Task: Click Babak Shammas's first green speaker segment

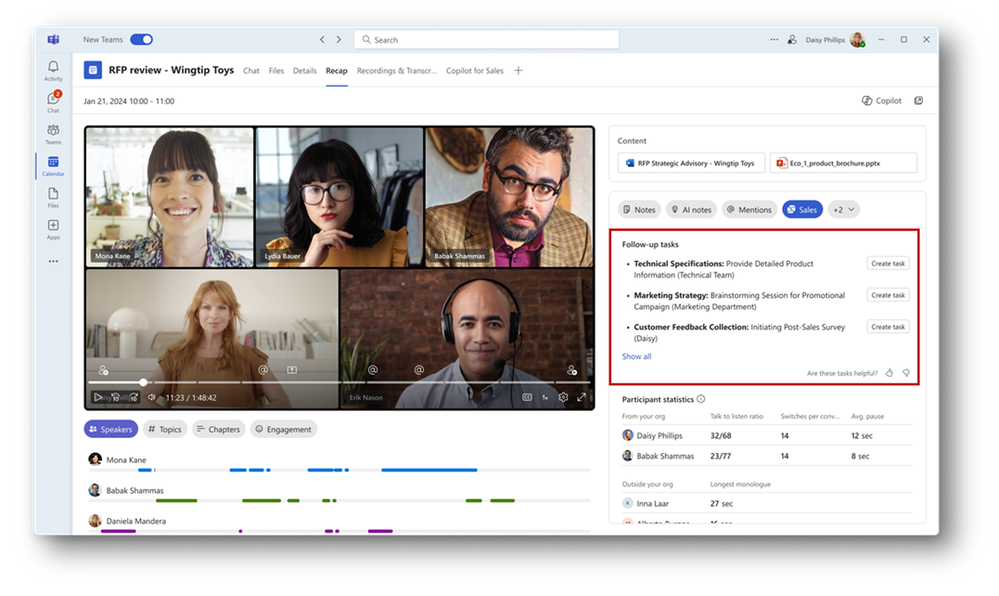Action: point(176,500)
